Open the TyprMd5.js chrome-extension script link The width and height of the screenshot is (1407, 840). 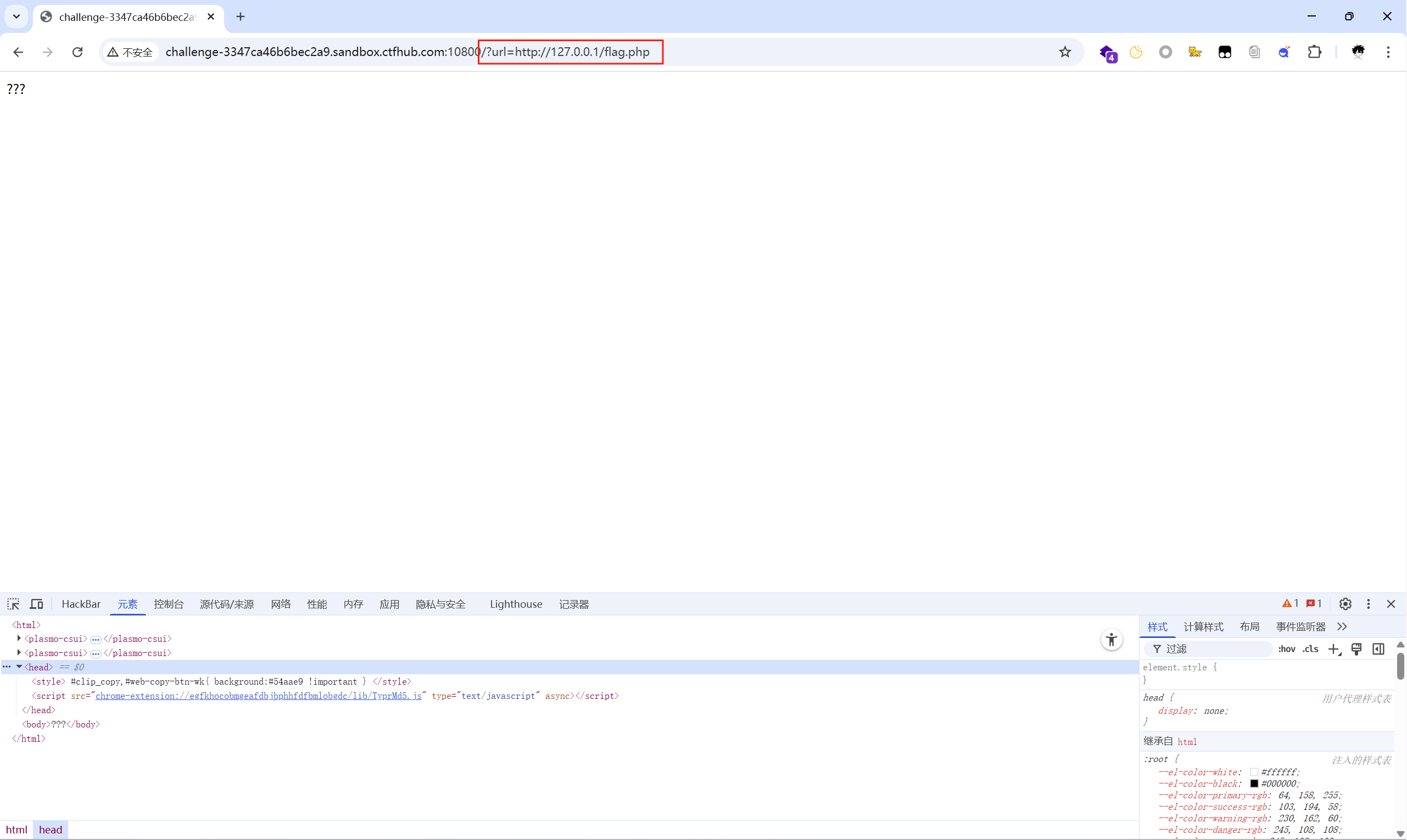[258, 696]
